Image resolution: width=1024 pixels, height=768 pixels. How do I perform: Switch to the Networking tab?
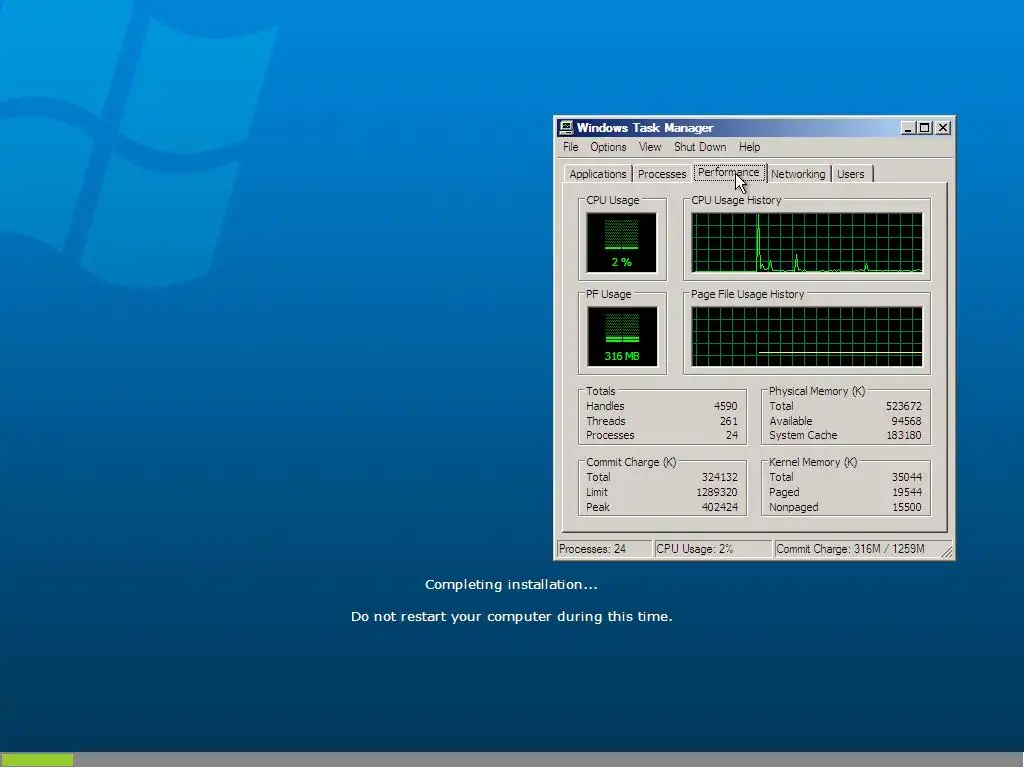click(x=797, y=174)
